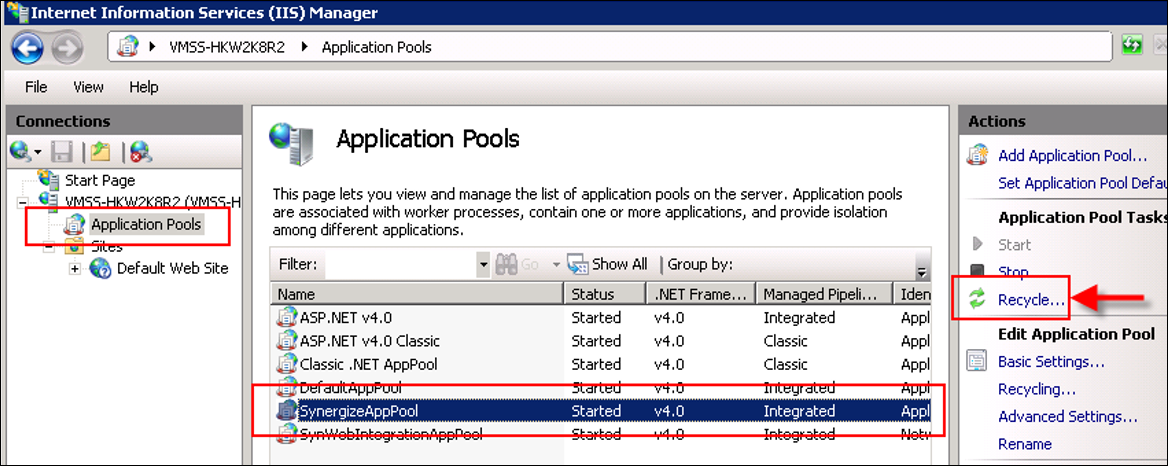This screenshot has height=466, width=1168.
Task: Click the Start task arrow icon
Action: (x=979, y=244)
